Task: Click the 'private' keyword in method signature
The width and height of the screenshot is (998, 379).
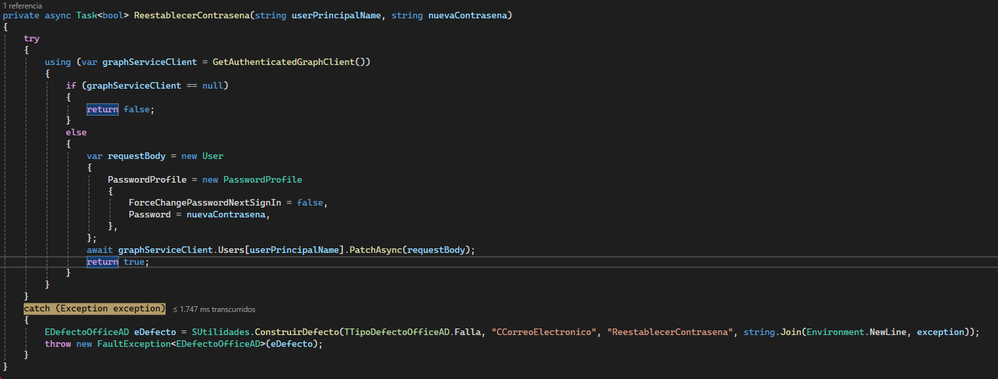Action: click(x=21, y=15)
